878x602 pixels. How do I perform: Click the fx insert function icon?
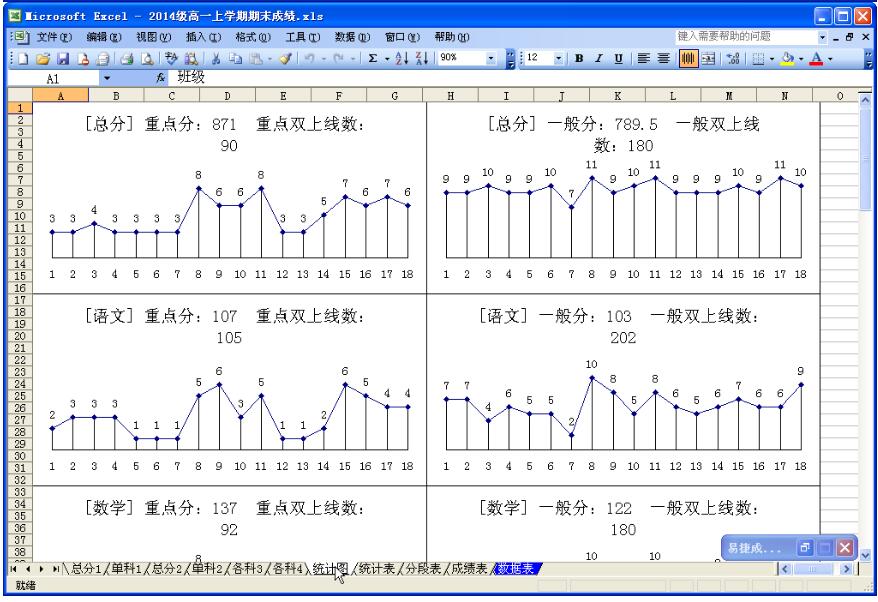tap(160, 78)
